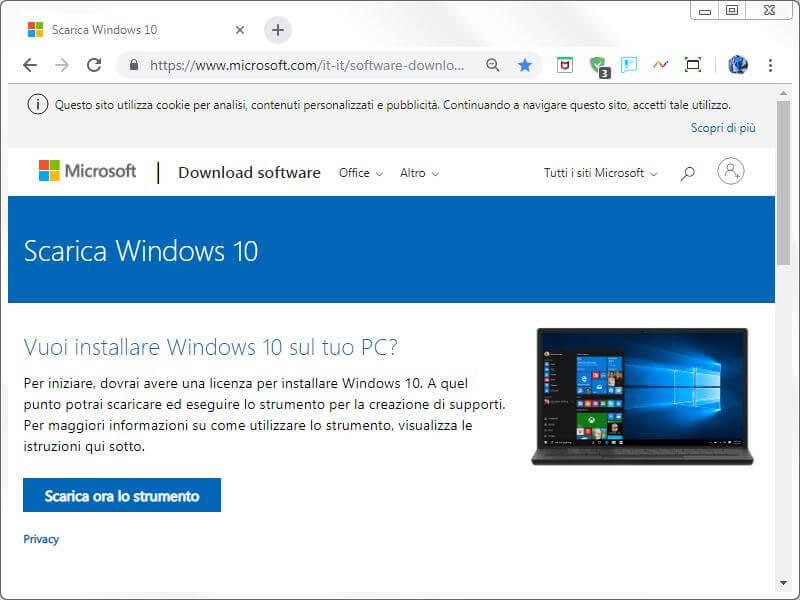Bookmark this page using the star icon
800x600 pixels.
point(525,64)
